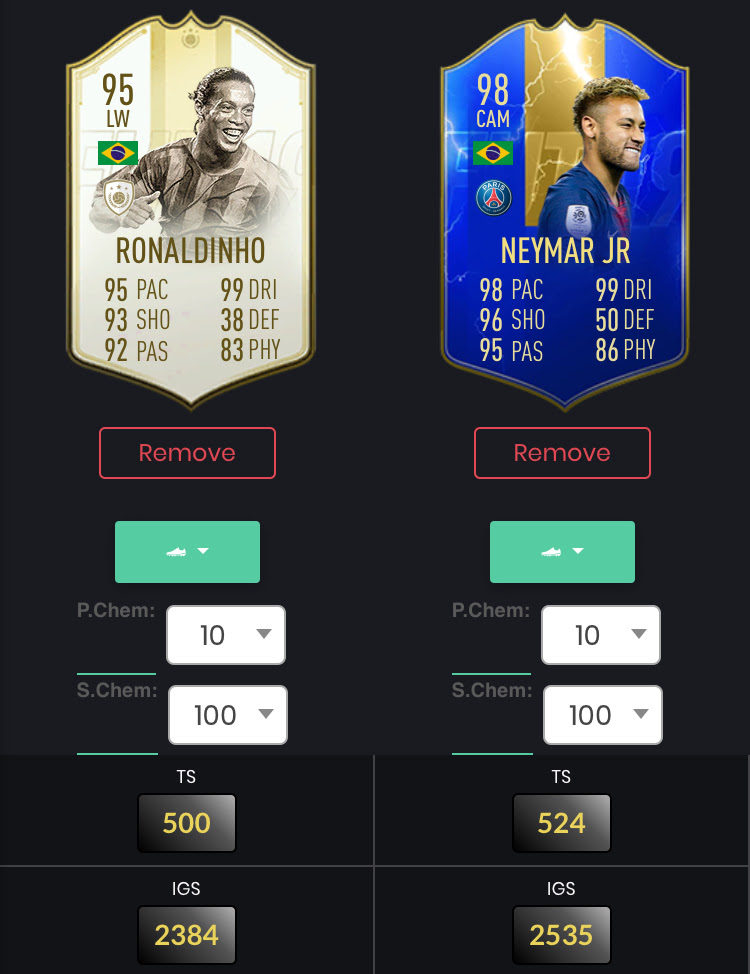This screenshot has width=750, height=974.
Task: Click the PSG club badge on Neymar's card
Action: click(493, 198)
